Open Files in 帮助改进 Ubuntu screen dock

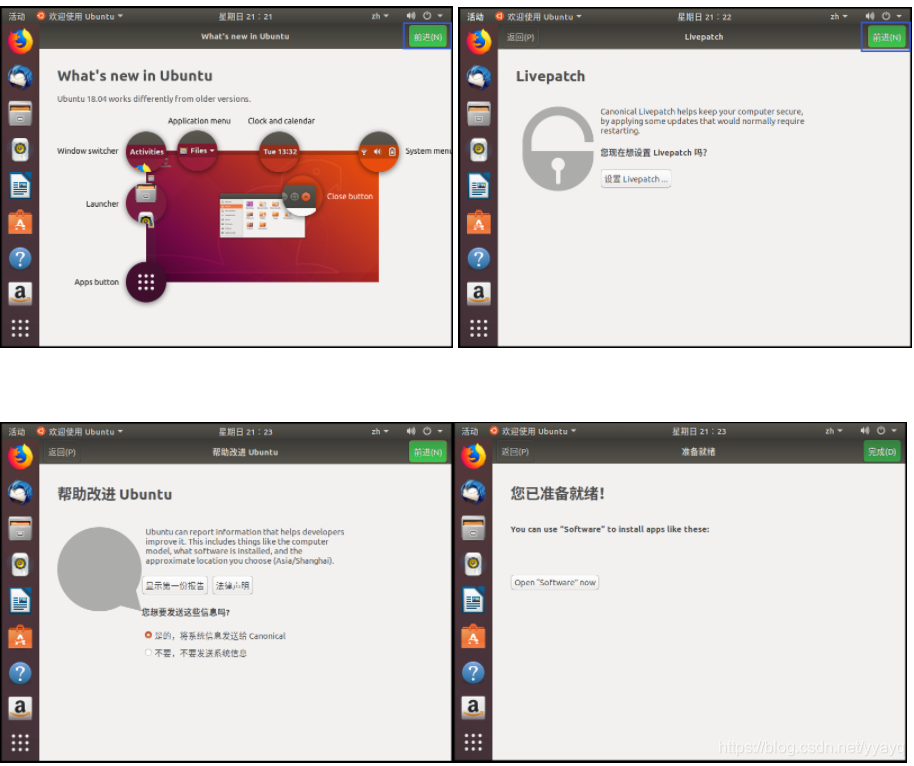click(20, 529)
